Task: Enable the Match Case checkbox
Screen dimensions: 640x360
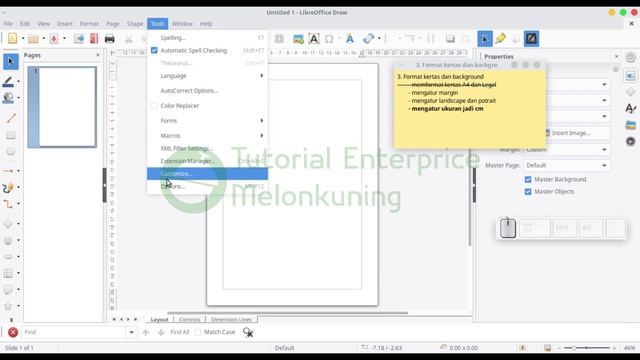Action: coord(198,332)
